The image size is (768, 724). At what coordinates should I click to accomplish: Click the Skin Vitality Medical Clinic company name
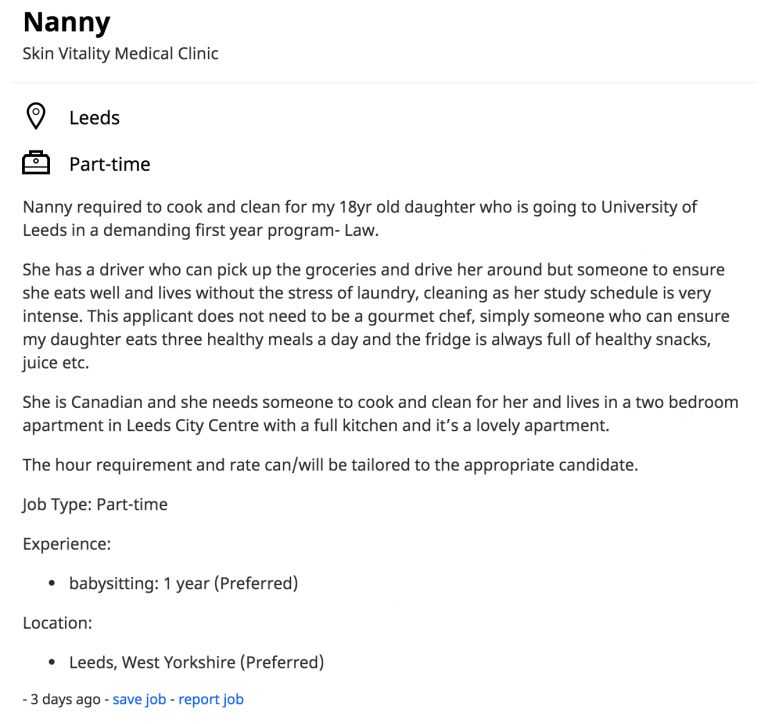[x=120, y=53]
